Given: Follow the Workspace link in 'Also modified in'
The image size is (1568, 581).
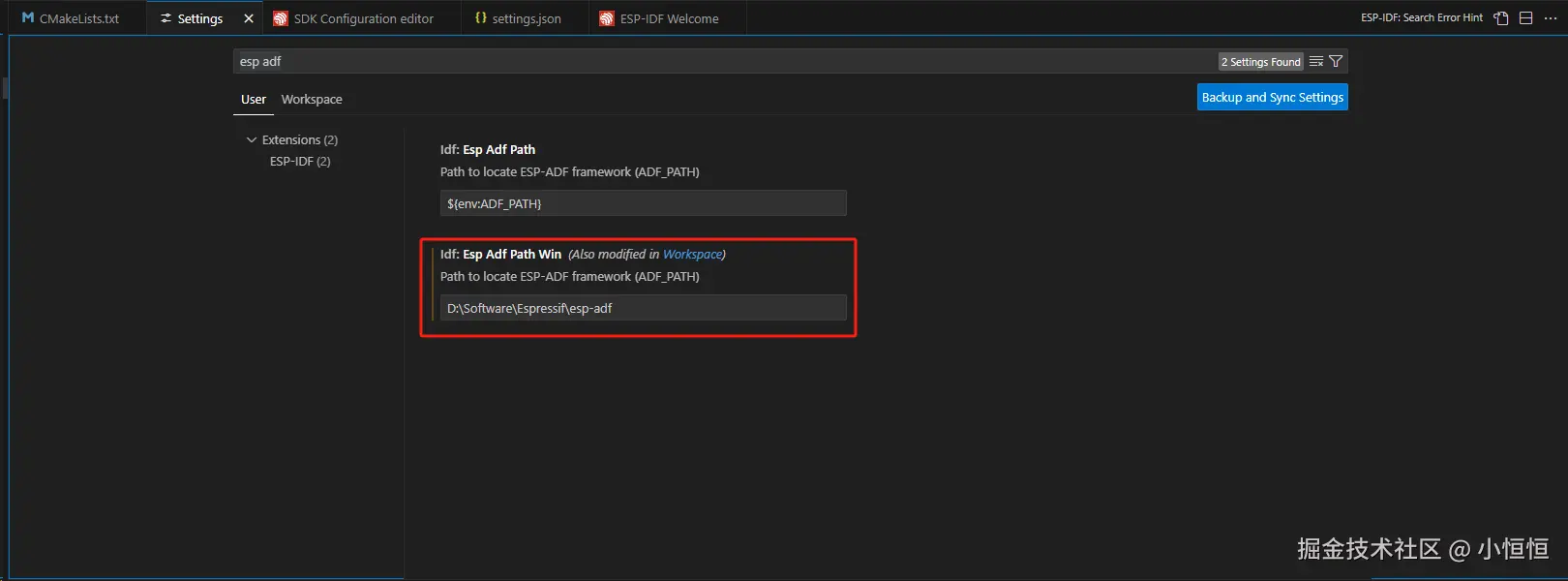Looking at the screenshot, I should 692,254.
